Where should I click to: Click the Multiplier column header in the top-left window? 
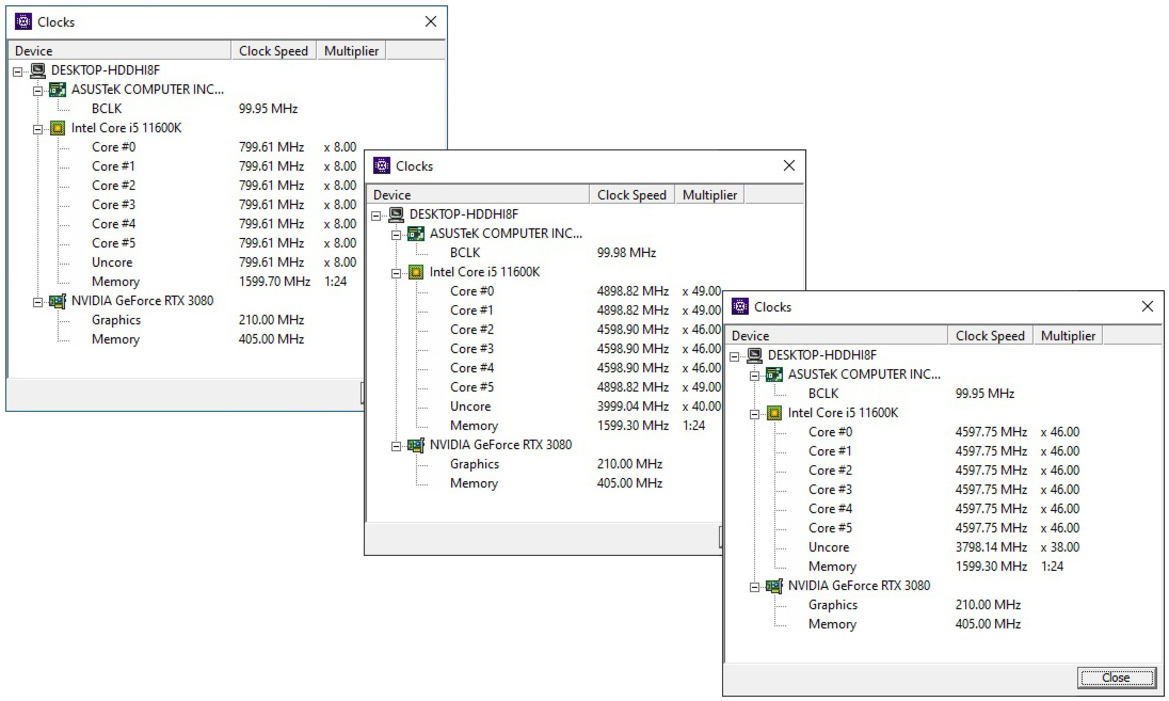[351, 51]
